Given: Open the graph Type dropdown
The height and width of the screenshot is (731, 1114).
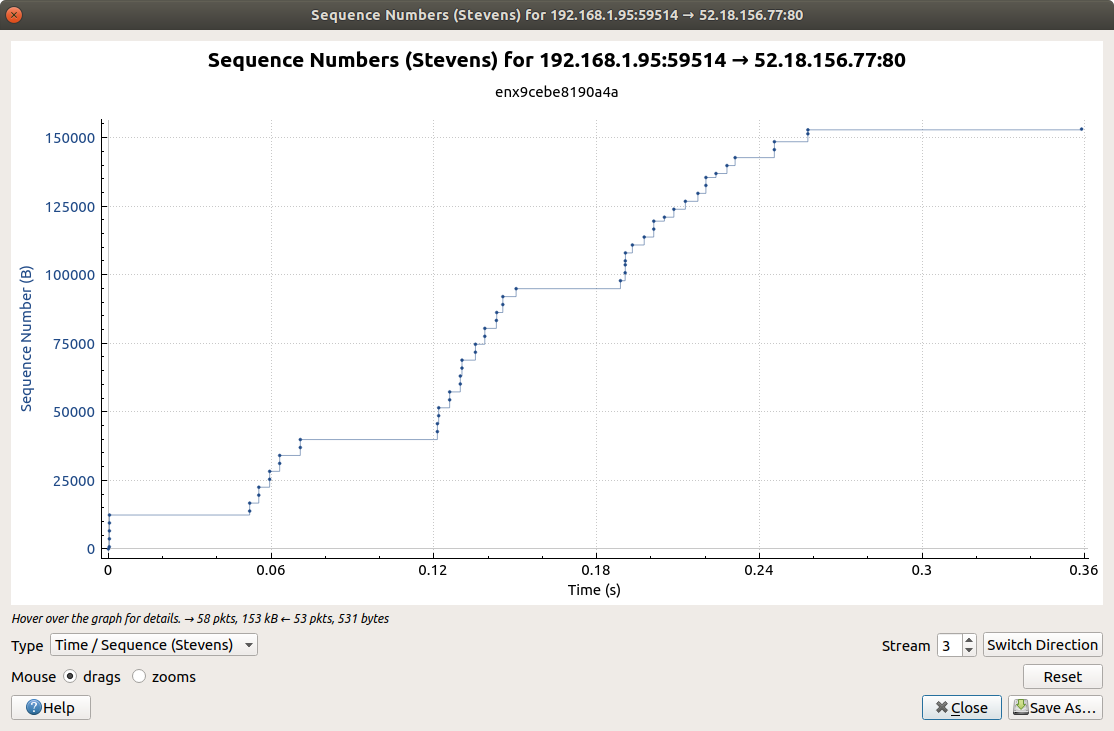Looking at the screenshot, I should [153, 645].
